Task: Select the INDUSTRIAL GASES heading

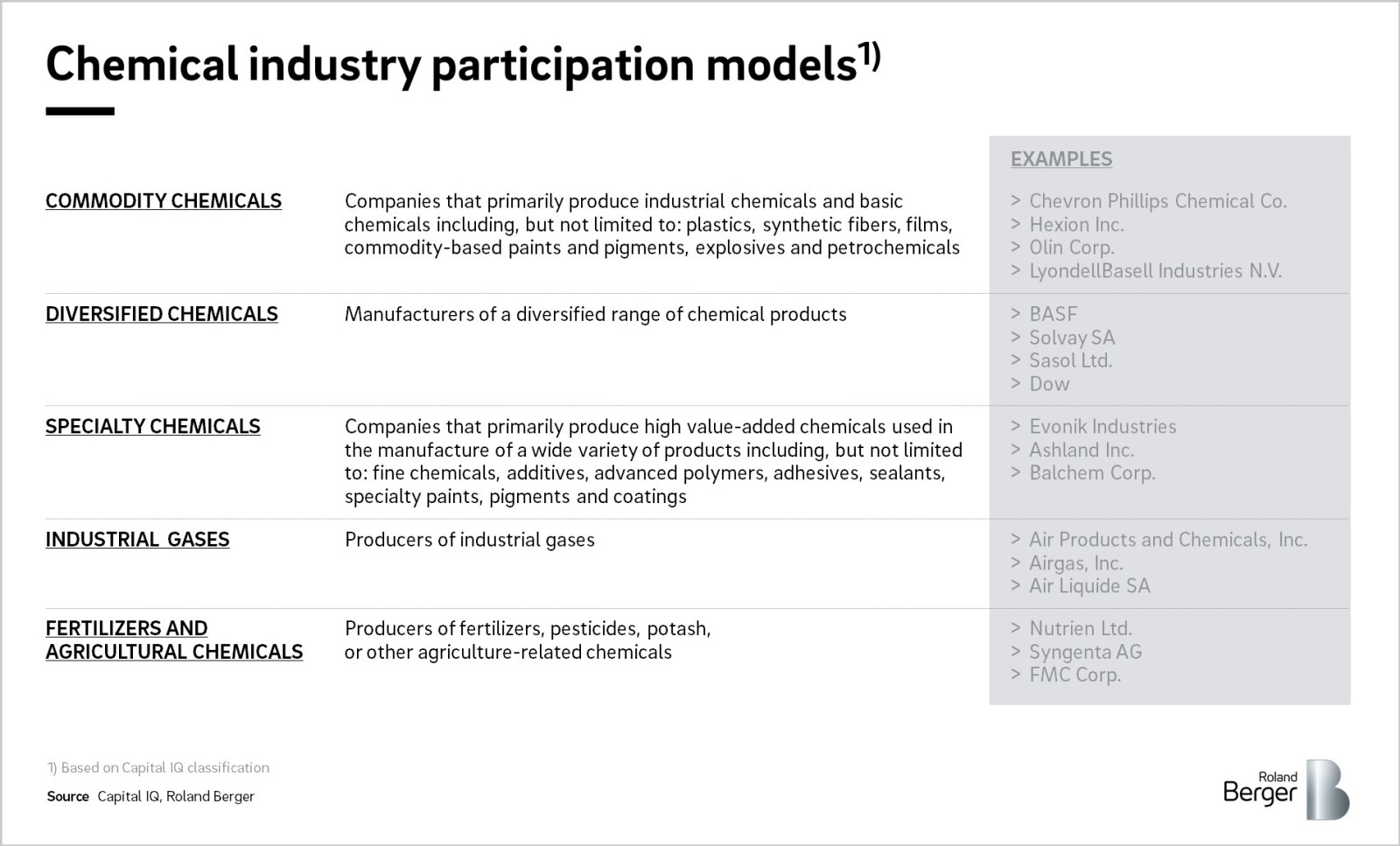Action: 137,540
